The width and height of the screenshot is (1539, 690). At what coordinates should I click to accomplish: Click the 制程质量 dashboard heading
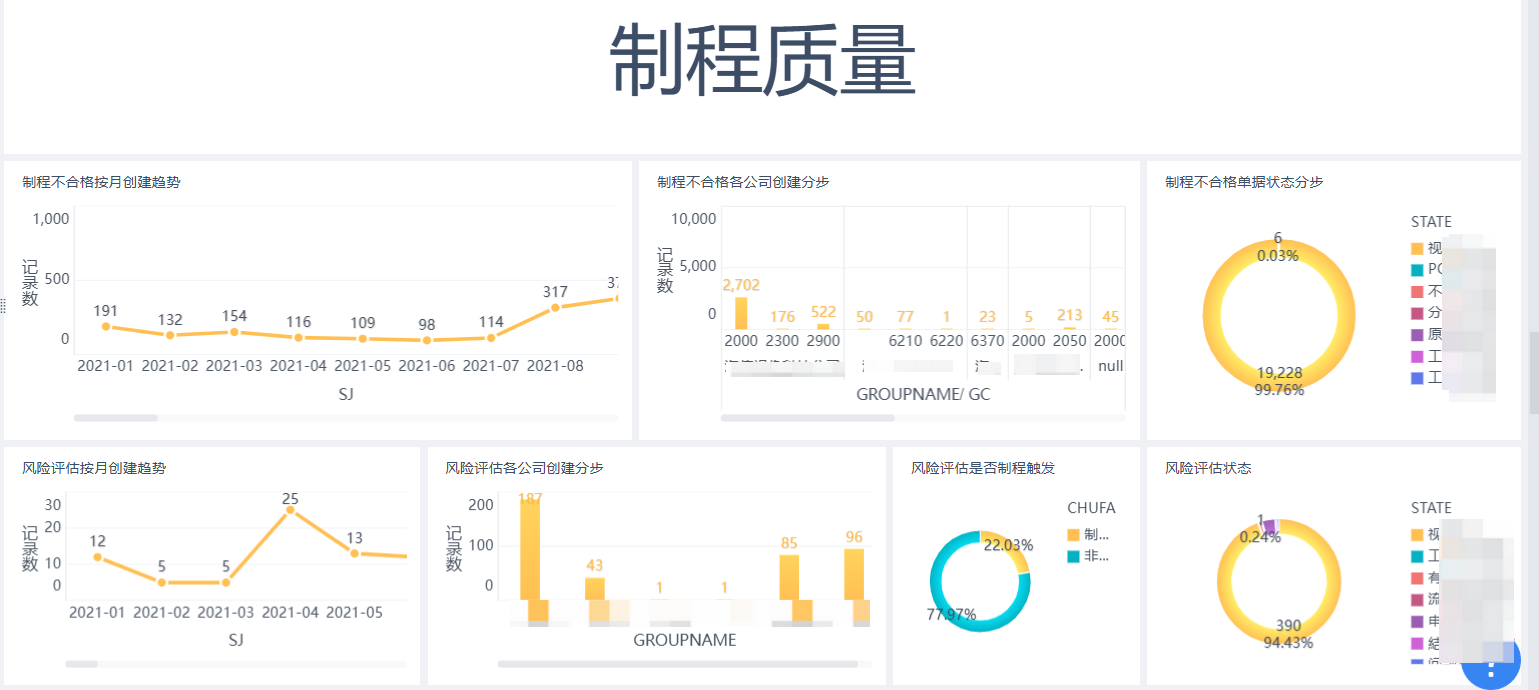pos(763,60)
